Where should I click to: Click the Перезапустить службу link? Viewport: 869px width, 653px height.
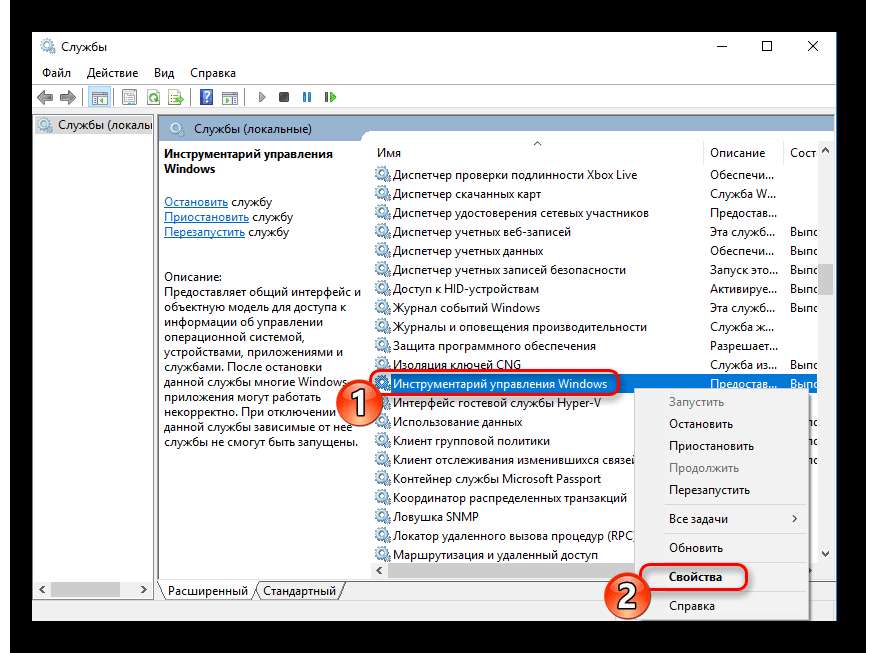click(x=204, y=232)
